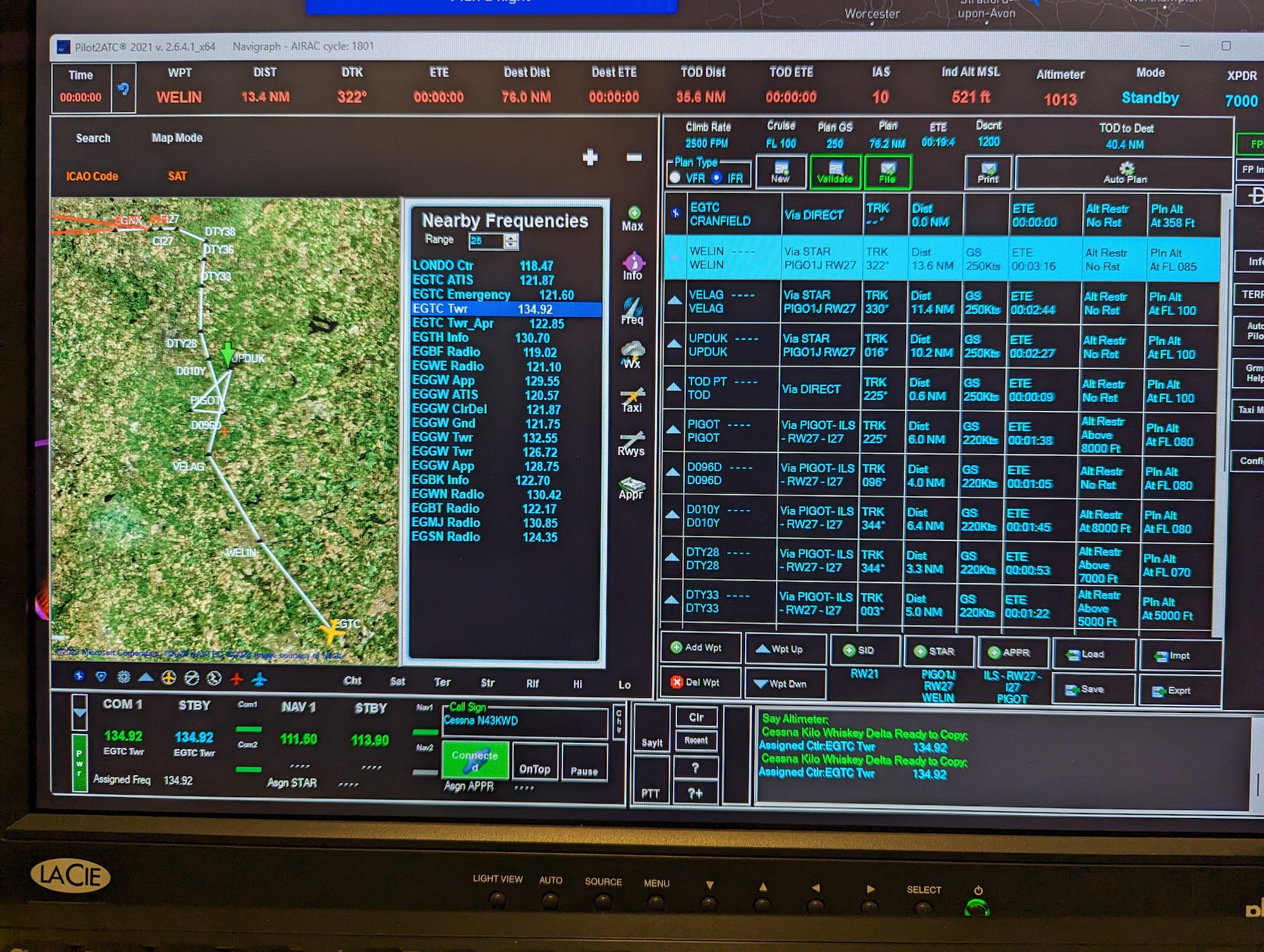
Task: Toggle the Str streets map layer
Action: pyautogui.click(x=488, y=683)
